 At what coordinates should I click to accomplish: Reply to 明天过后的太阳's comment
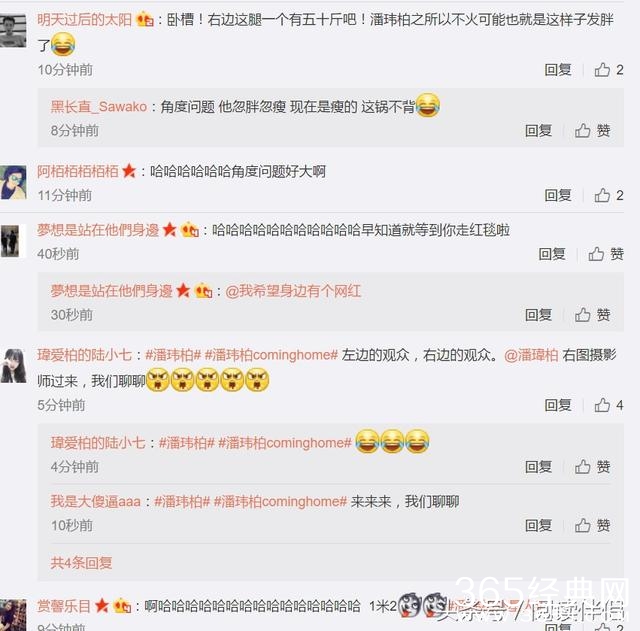pyautogui.click(x=558, y=70)
